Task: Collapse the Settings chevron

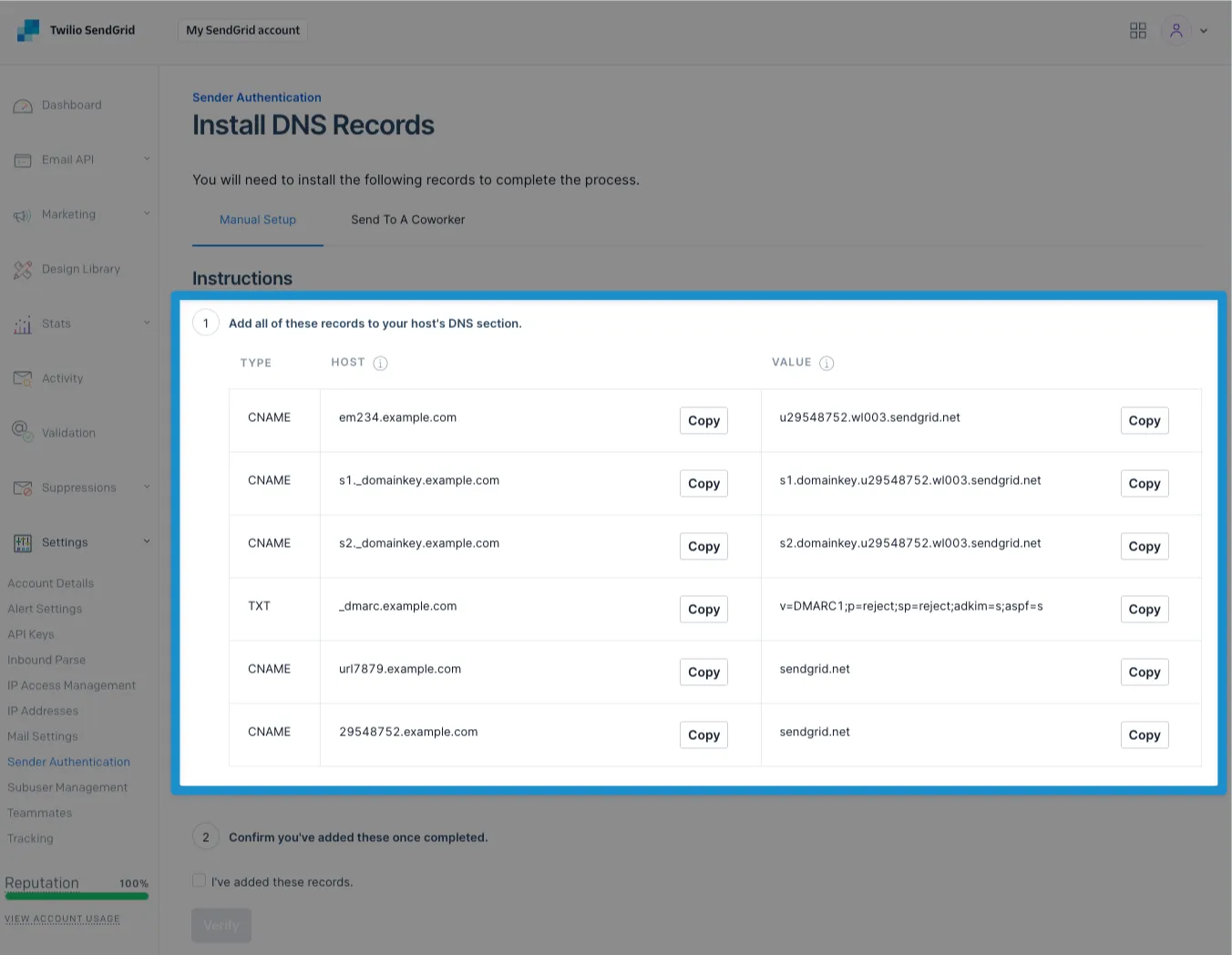Action: click(x=147, y=542)
